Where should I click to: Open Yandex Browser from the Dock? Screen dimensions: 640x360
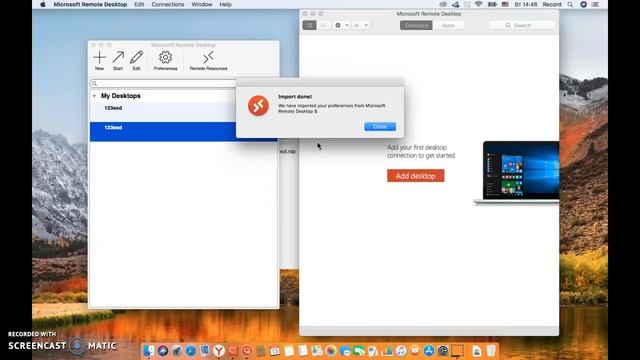(x=219, y=350)
